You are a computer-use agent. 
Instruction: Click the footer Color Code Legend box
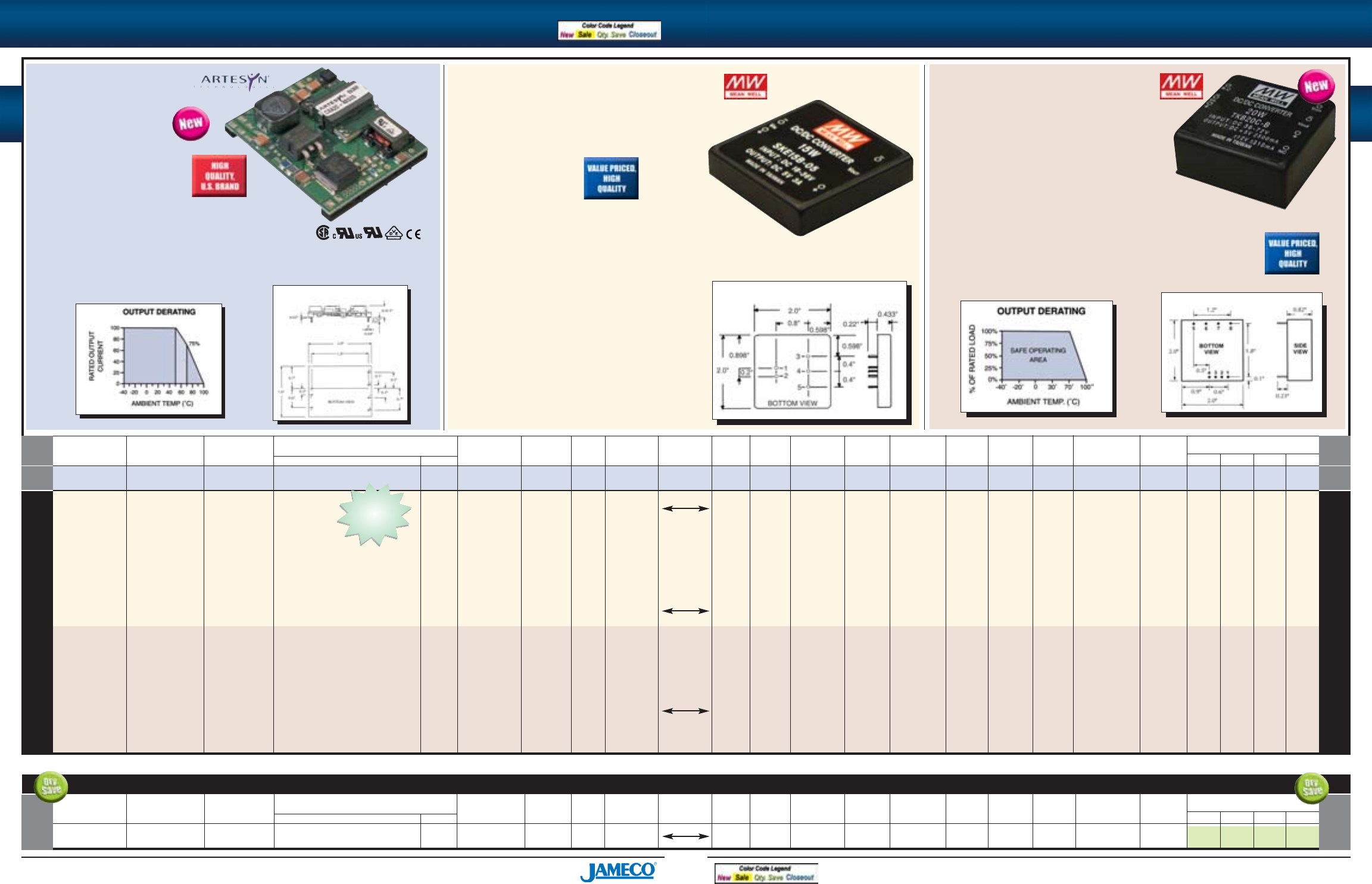point(766,873)
